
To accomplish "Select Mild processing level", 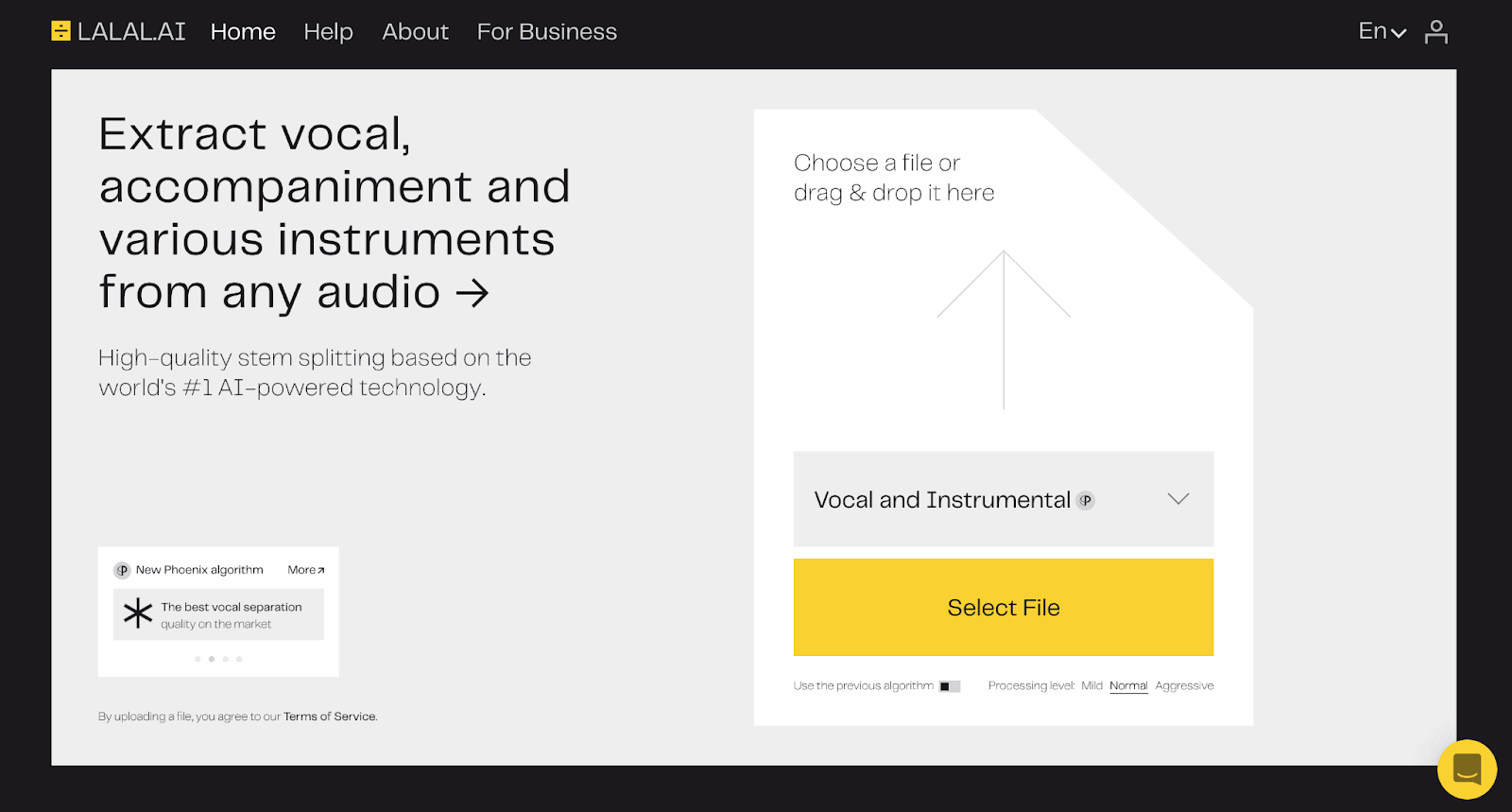I will tap(1091, 686).
